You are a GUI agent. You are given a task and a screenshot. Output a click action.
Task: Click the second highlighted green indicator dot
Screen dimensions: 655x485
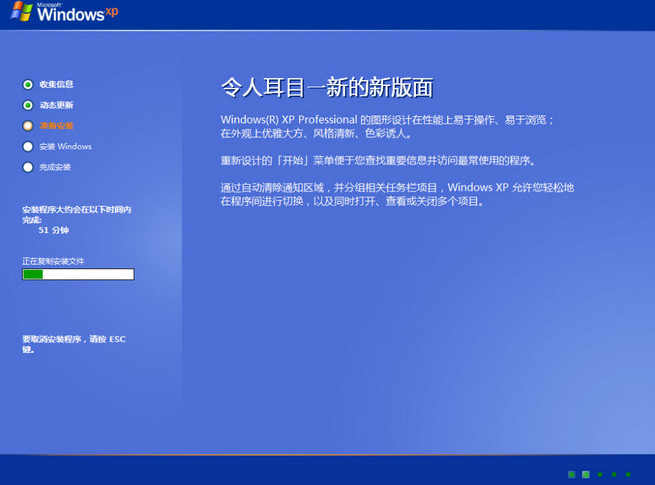click(586, 474)
